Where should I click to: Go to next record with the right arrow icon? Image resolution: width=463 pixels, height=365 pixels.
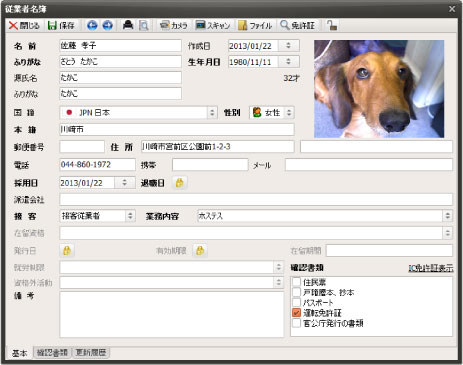point(107,25)
